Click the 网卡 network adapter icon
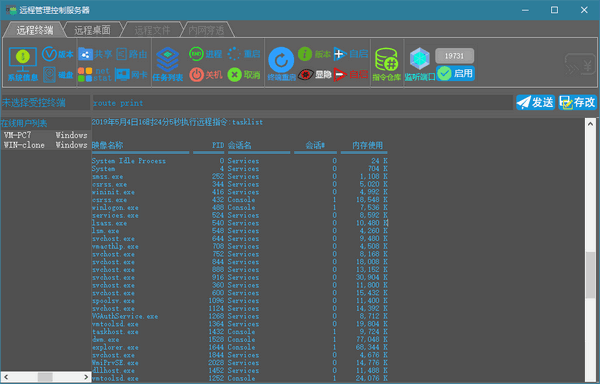600x384 pixels. [131, 75]
